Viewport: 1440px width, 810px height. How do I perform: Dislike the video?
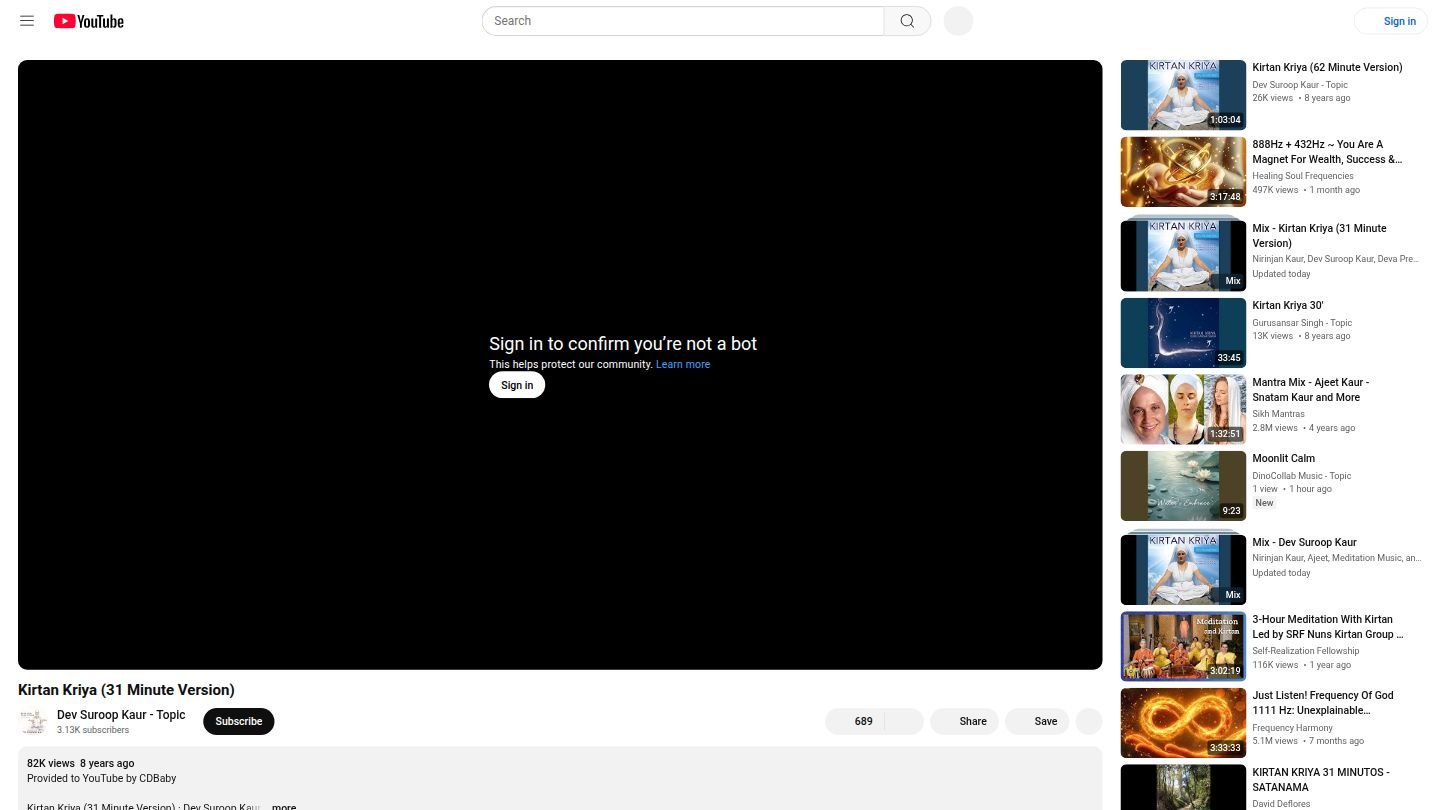coord(904,721)
